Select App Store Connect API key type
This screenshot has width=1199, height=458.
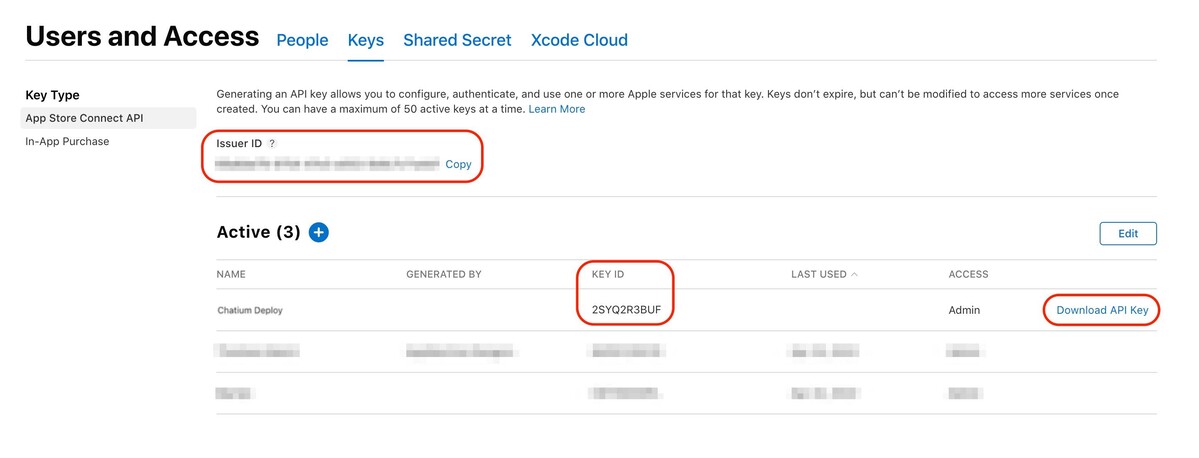[x=84, y=118]
